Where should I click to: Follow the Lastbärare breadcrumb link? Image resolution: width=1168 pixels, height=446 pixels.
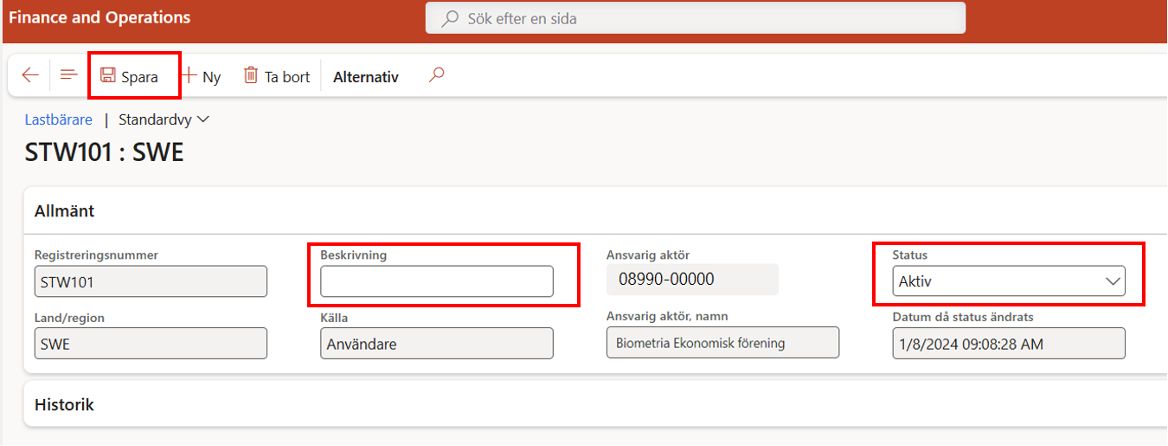59,119
